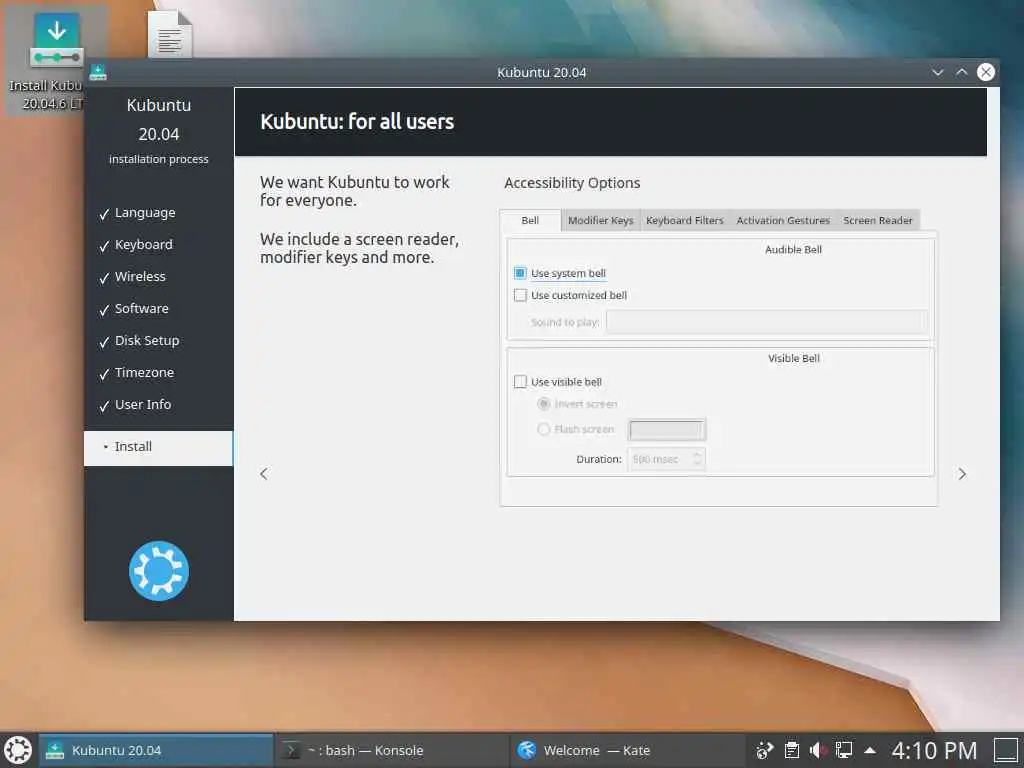
Task: Adjust the Duration 500 msec spinner
Action: (666, 459)
